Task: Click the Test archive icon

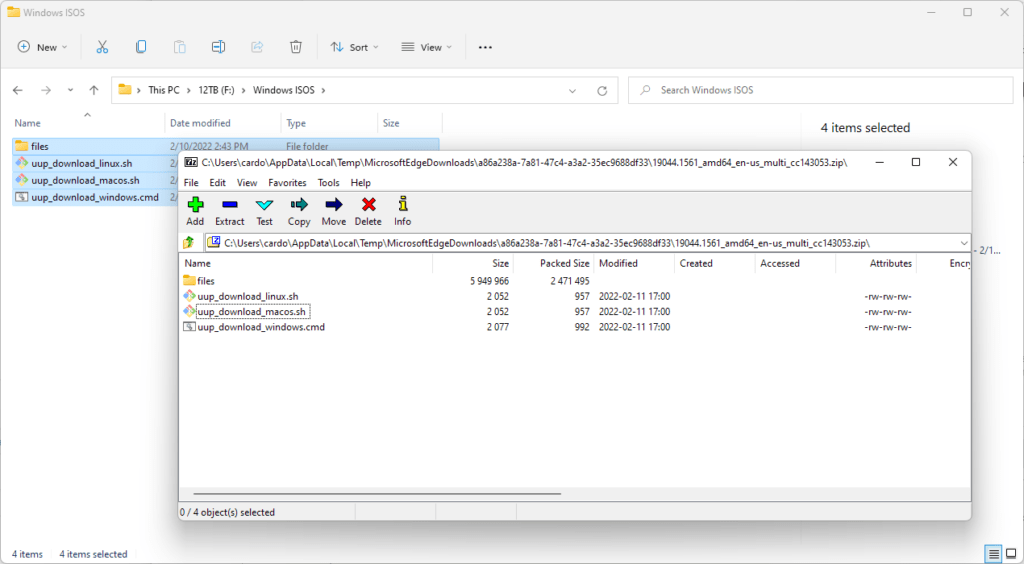Action: [264, 210]
